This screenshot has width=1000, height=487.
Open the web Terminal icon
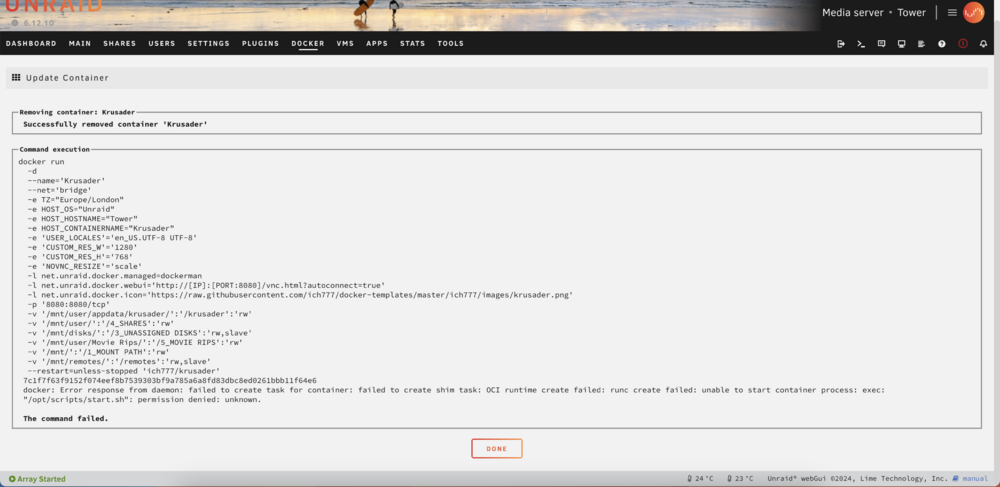[861, 44]
